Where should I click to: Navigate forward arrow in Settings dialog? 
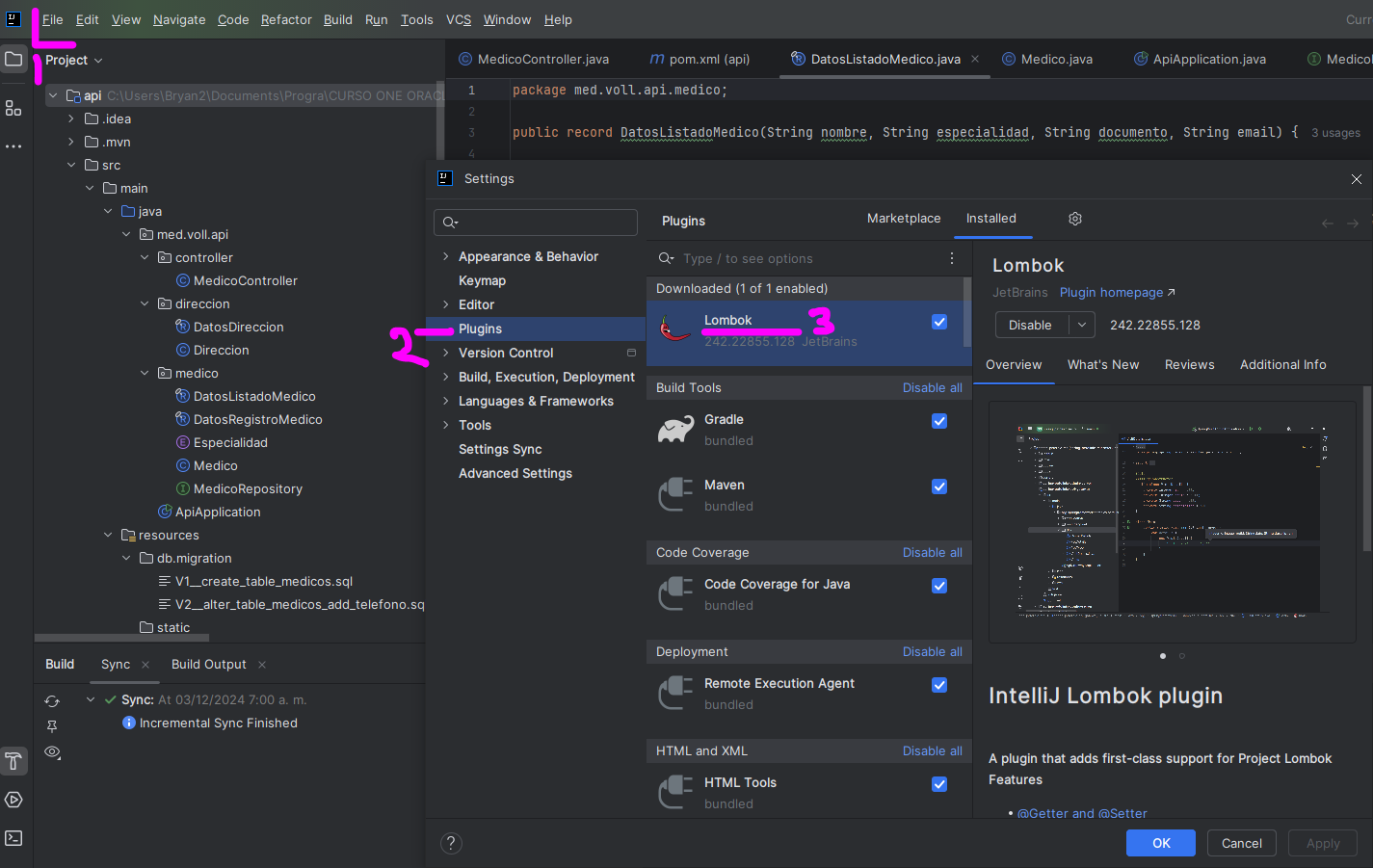pos(1353,223)
